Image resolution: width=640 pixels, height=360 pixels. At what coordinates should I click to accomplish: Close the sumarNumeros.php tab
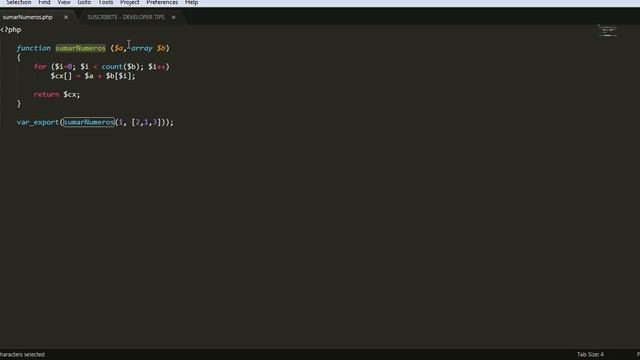point(66,17)
